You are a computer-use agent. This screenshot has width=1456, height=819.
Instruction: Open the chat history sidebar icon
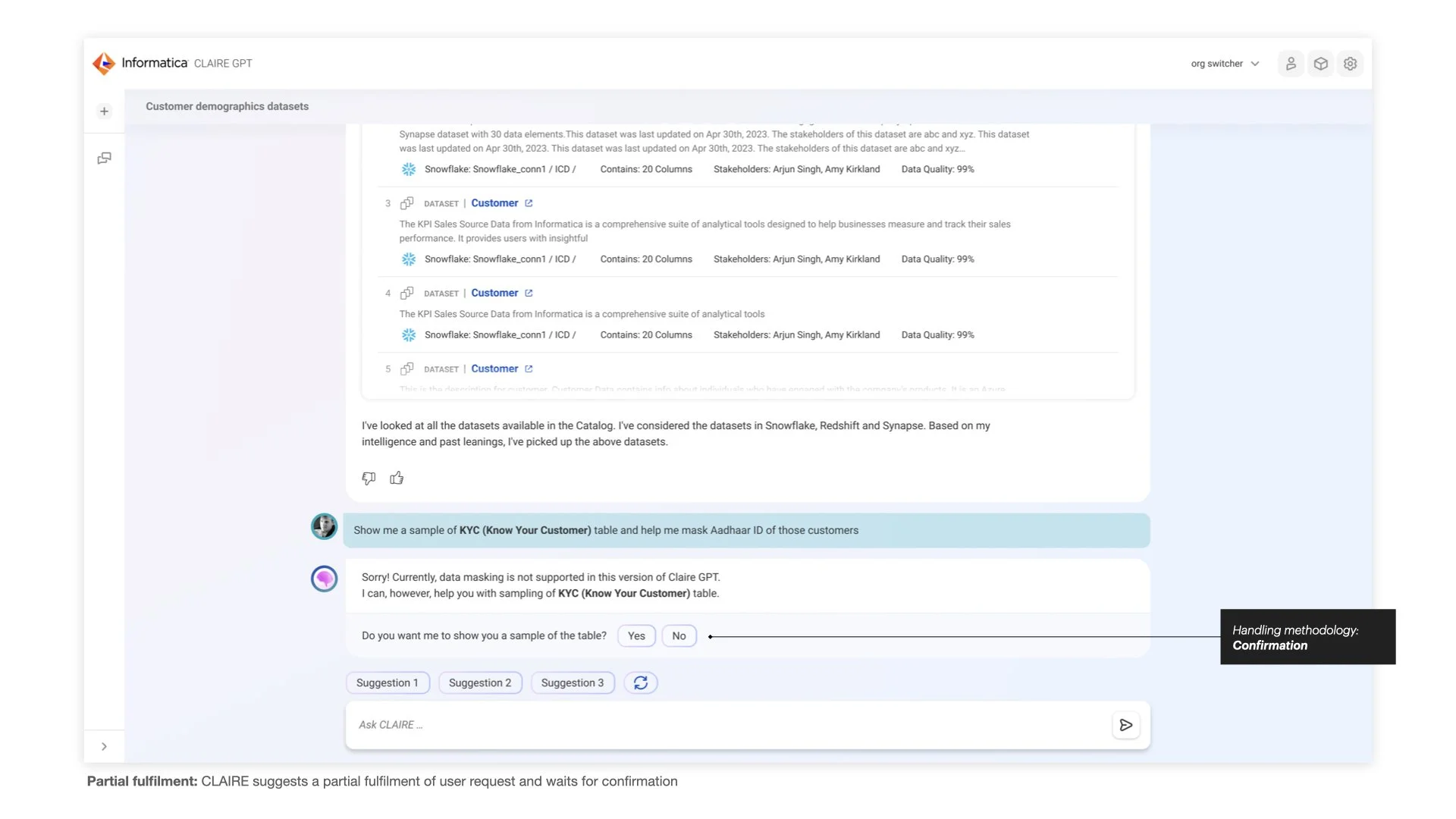[x=105, y=158]
